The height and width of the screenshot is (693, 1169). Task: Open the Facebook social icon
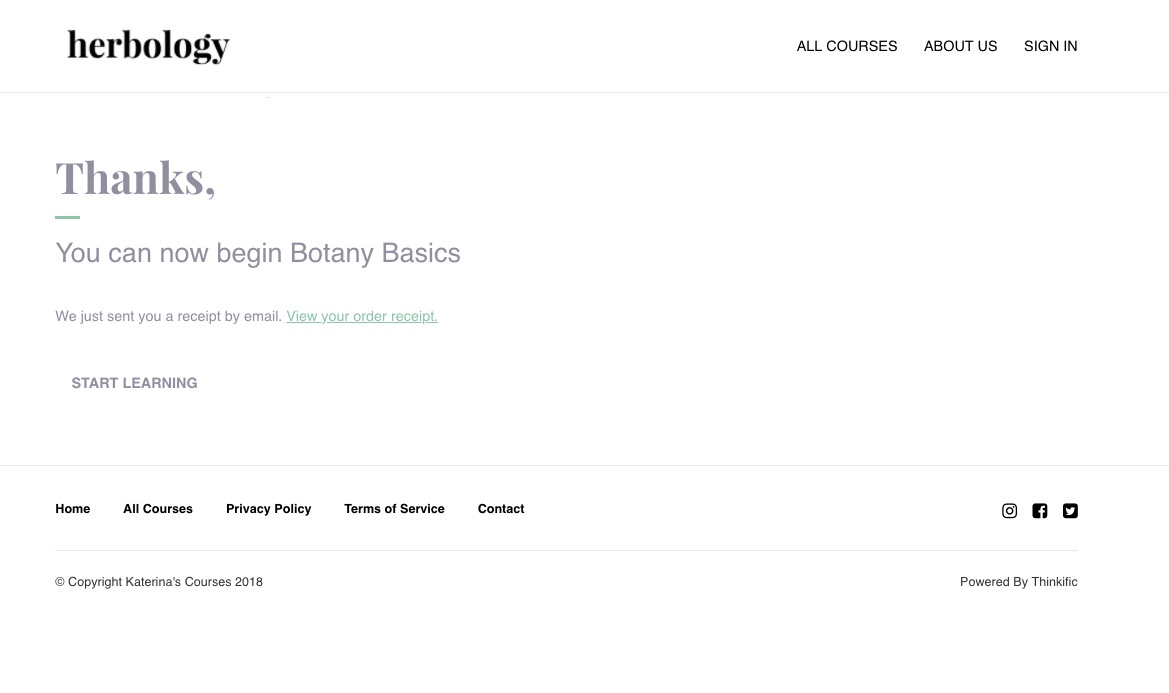[1040, 510]
